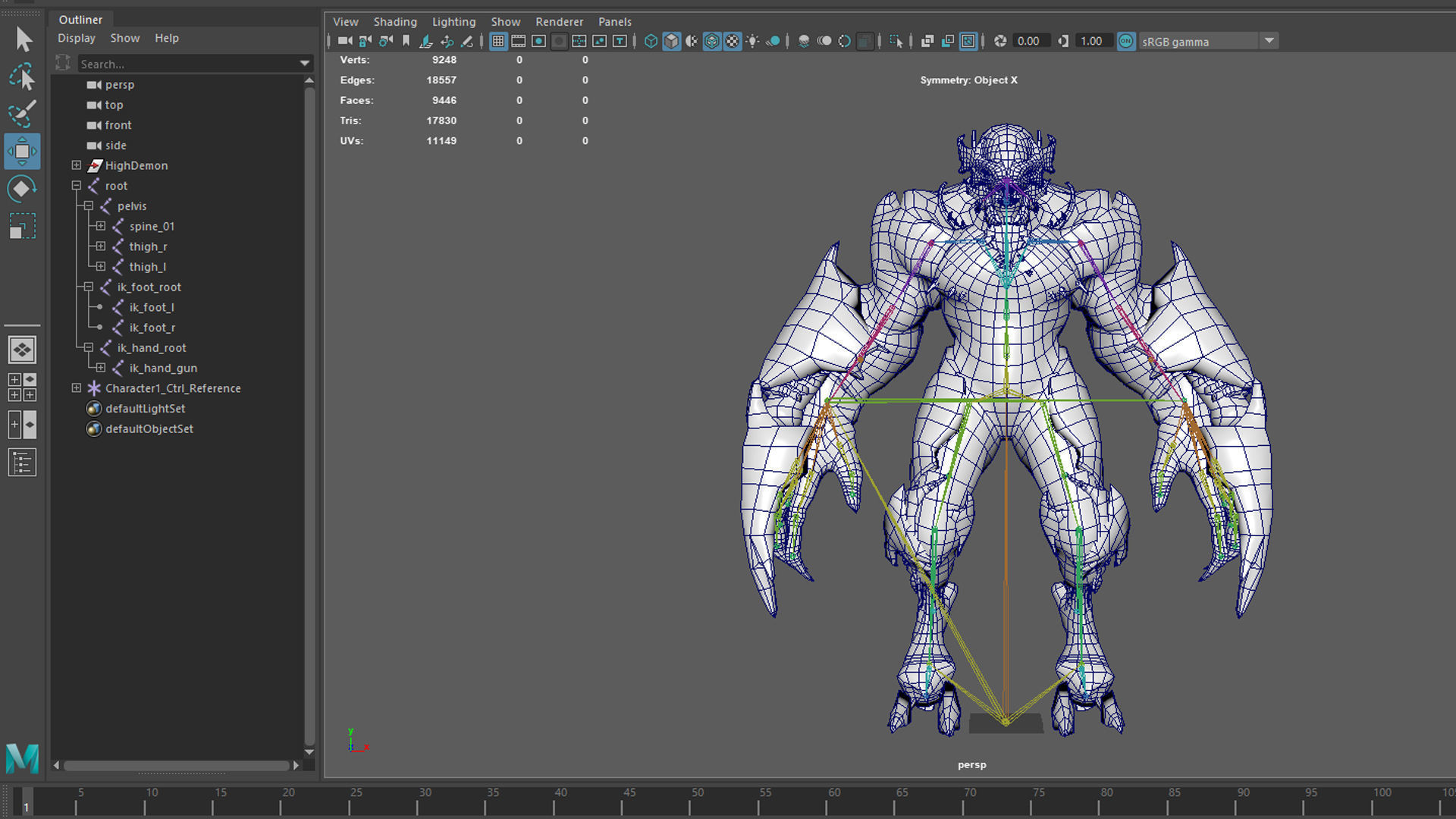Click the Gamma reset icon
1456x819 pixels.
coord(1063,41)
